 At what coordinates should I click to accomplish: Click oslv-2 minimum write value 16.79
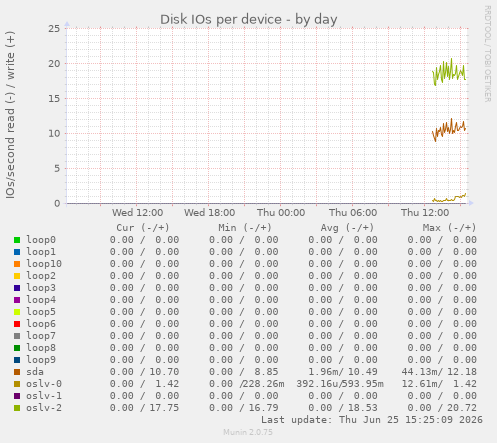point(263,408)
